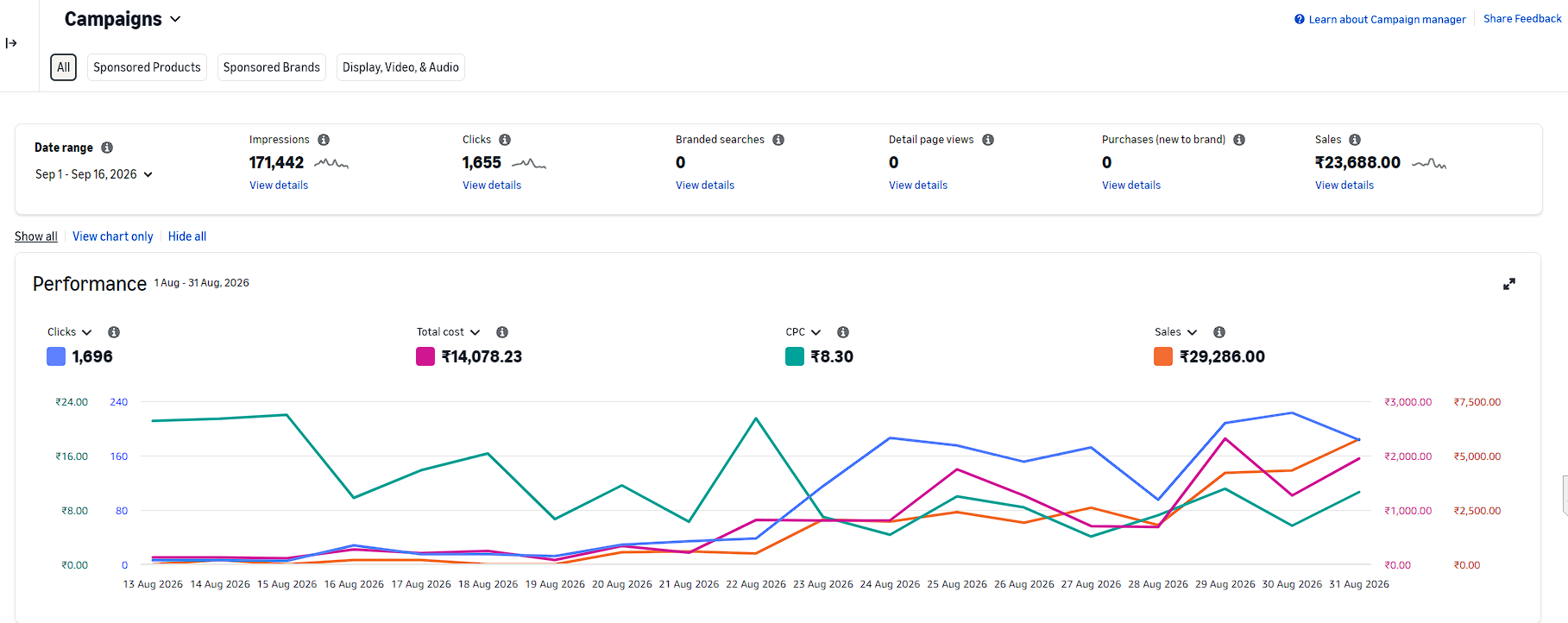This screenshot has height=623, width=1568.
Task: Switch to Display, Video, & Audio tab
Action: [400, 67]
